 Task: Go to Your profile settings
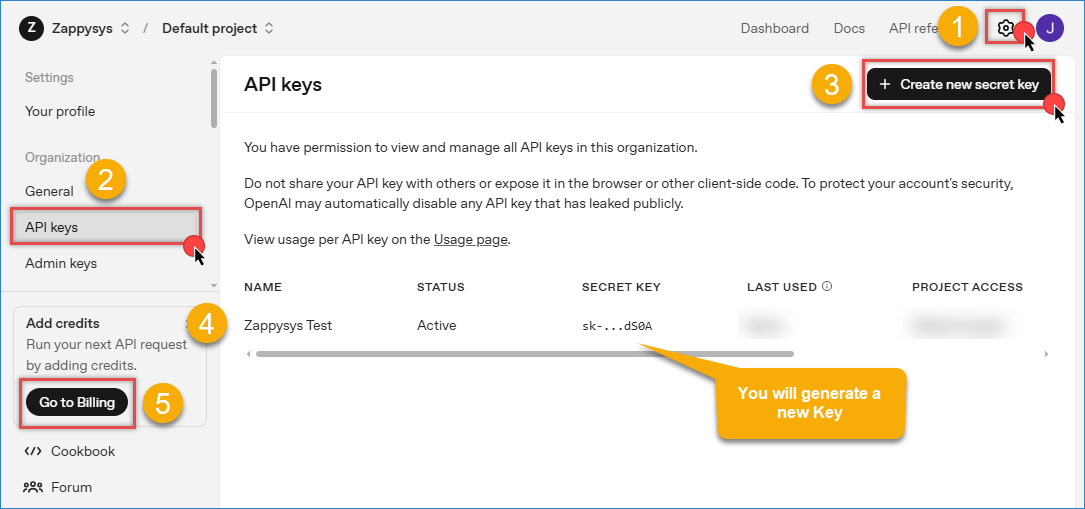[x=60, y=111]
